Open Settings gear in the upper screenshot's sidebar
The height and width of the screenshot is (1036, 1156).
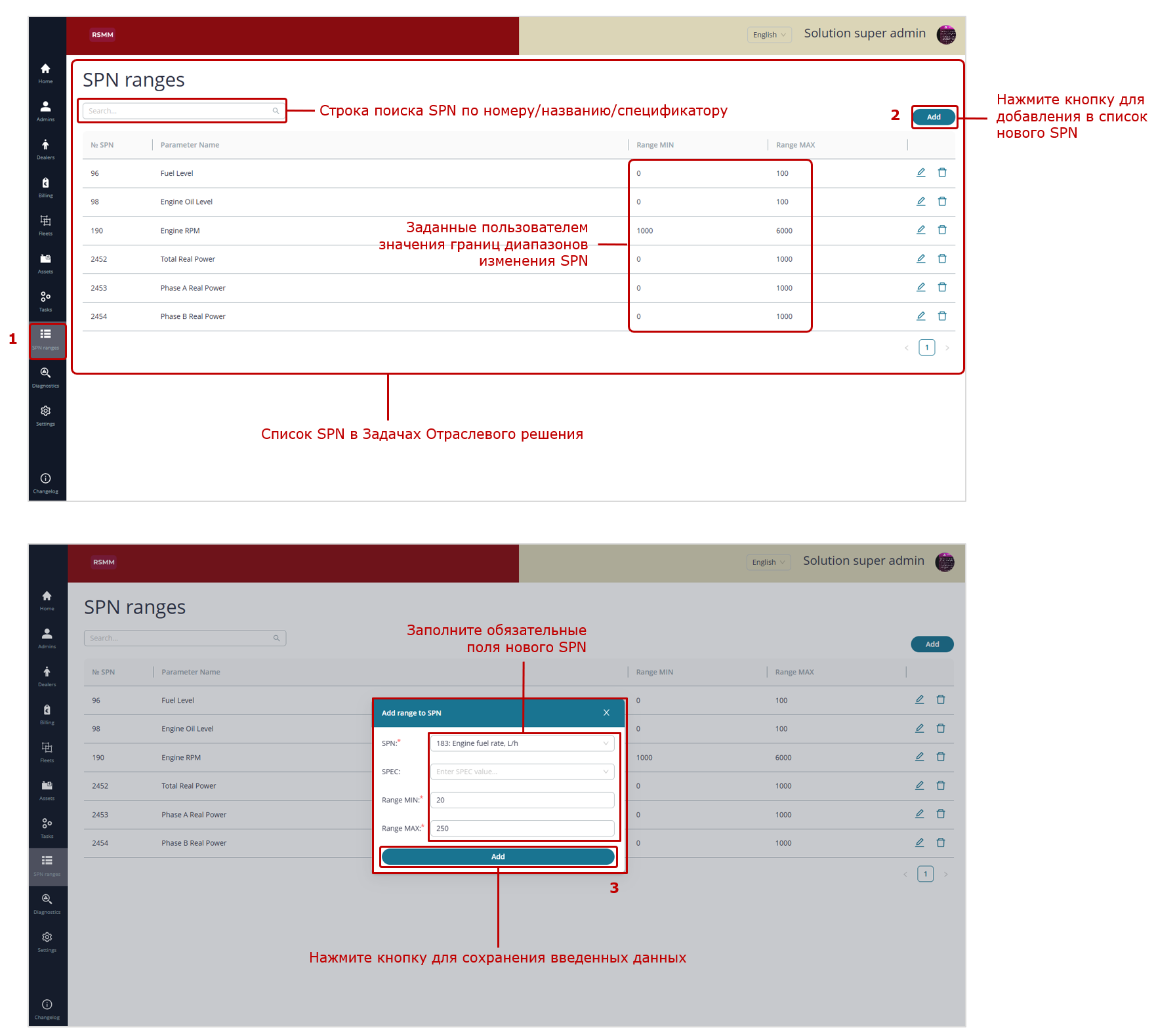click(x=45, y=414)
